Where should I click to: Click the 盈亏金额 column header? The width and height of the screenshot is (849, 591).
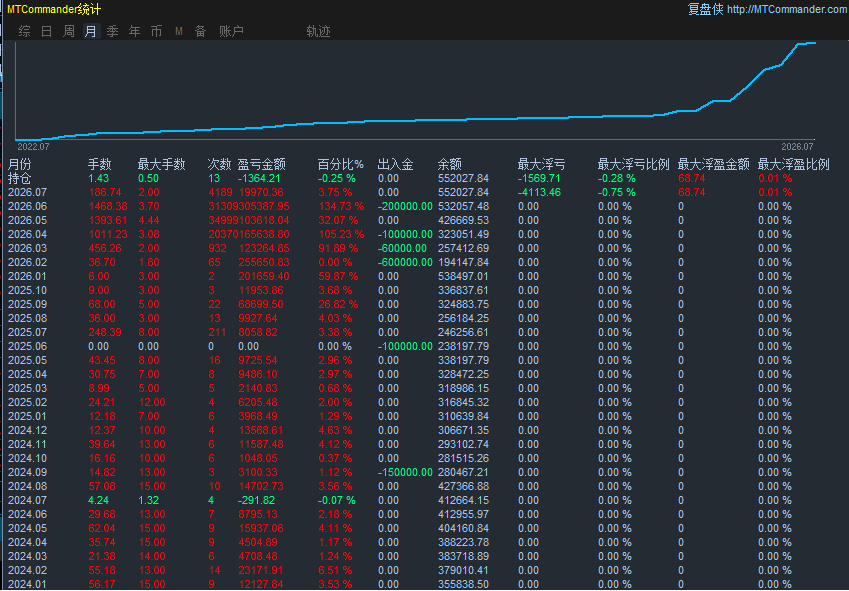[x=262, y=164]
